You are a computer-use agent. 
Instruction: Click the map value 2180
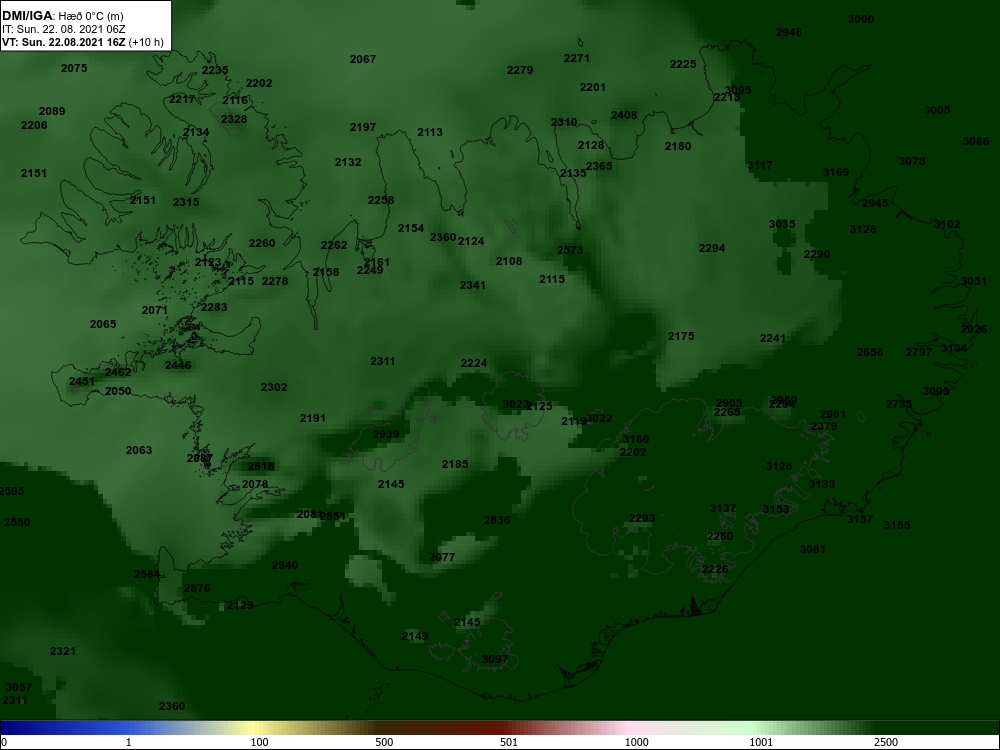(678, 146)
